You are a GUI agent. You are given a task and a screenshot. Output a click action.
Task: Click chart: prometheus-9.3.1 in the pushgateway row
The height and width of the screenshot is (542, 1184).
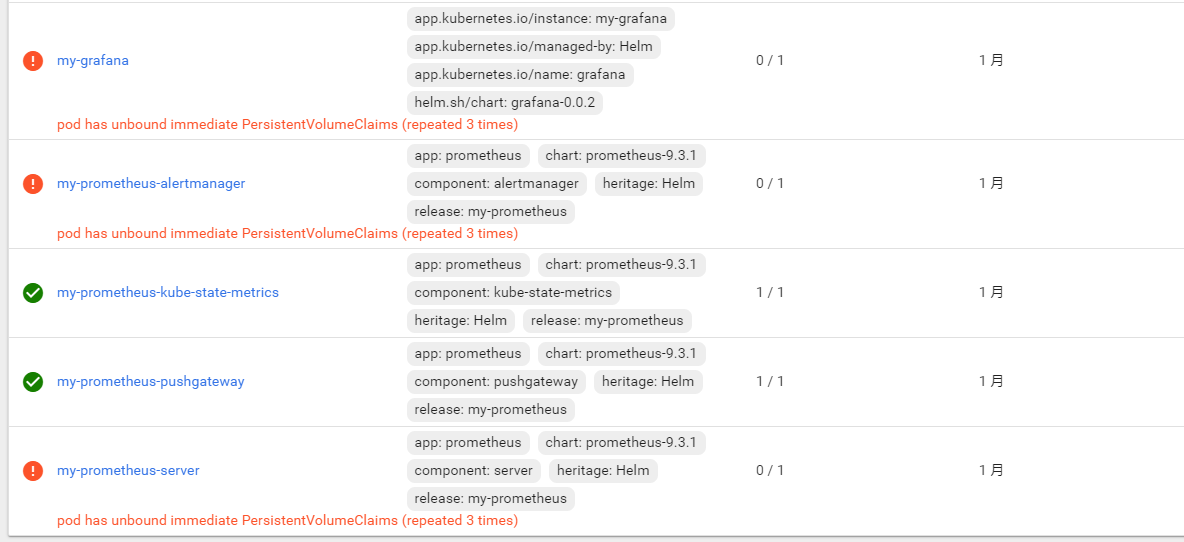point(622,354)
